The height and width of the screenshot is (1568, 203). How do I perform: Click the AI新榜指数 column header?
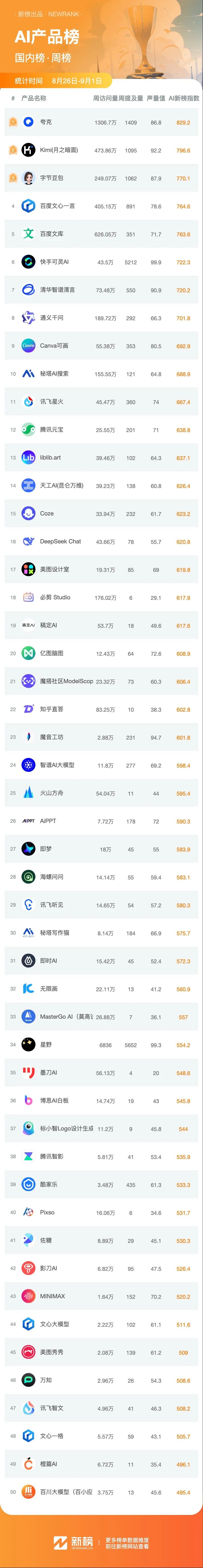point(184,98)
